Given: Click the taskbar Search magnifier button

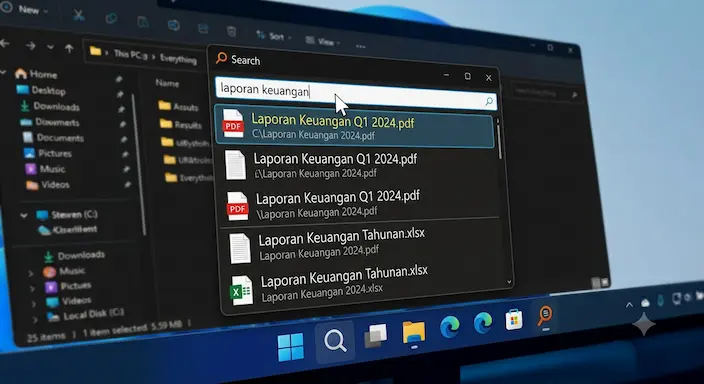Looking at the screenshot, I should point(335,341).
